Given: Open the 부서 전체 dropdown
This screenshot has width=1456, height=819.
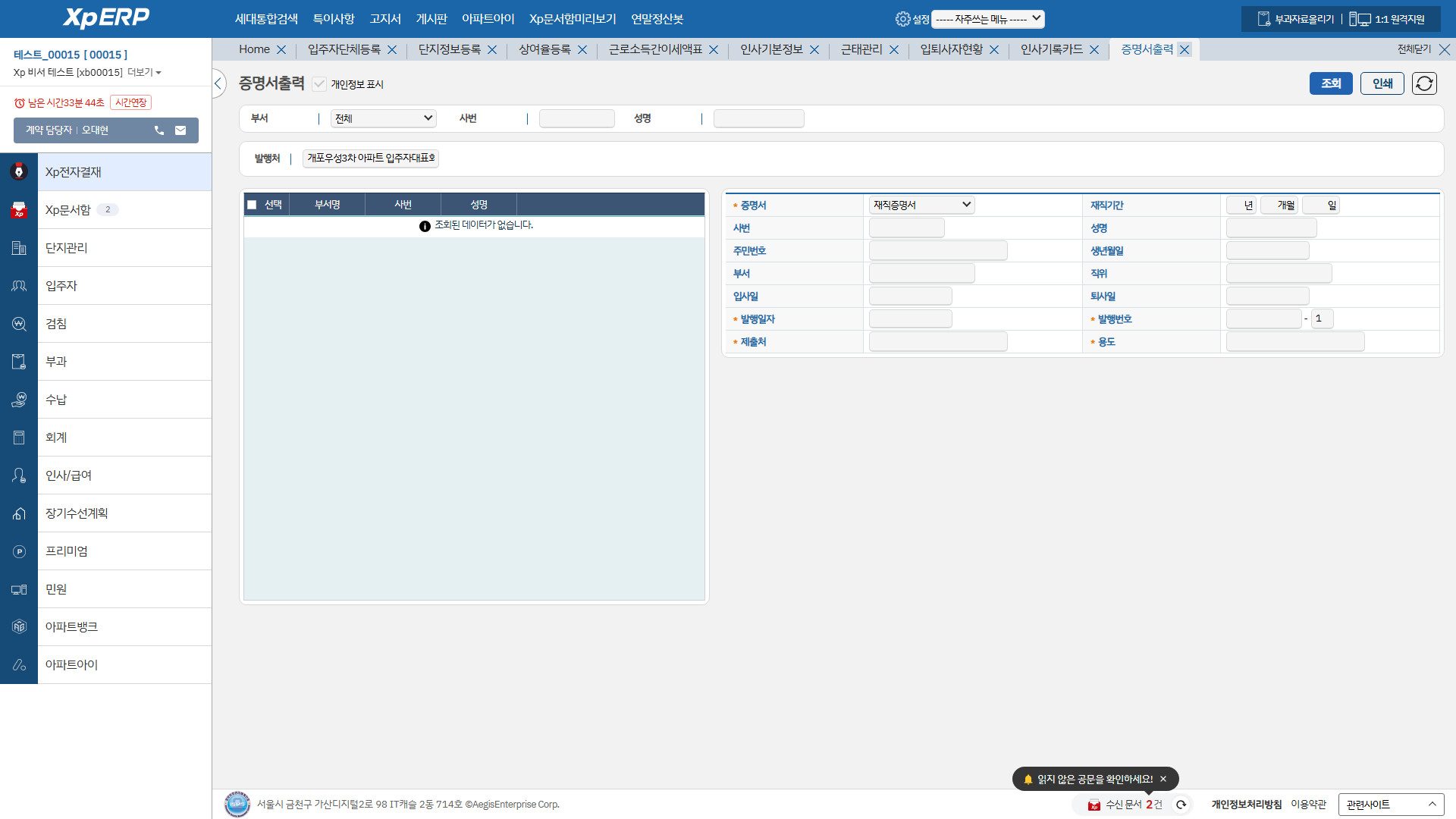Looking at the screenshot, I should click(383, 118).
